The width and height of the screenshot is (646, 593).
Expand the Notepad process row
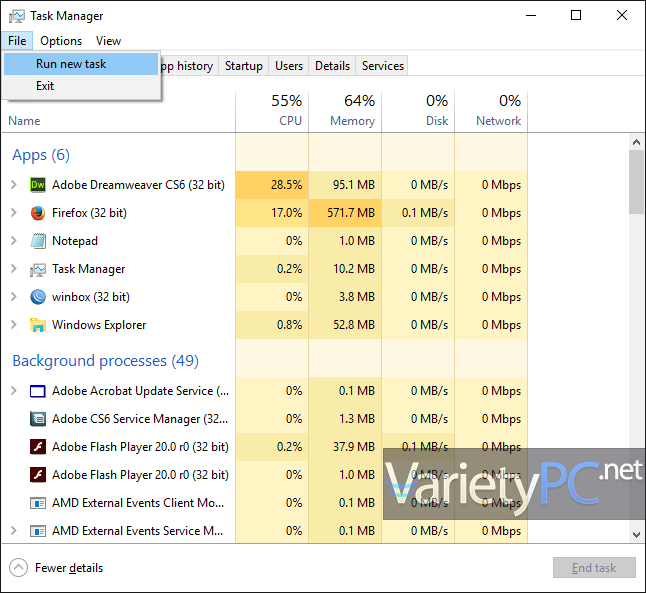pos(14,241)
